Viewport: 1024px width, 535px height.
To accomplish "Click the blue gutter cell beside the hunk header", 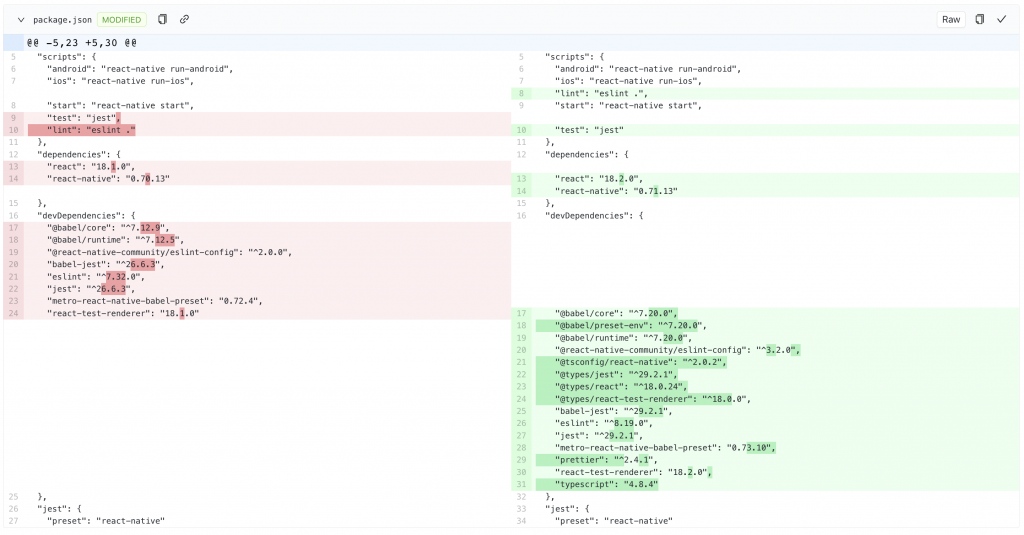I will (x=14, y=43).
